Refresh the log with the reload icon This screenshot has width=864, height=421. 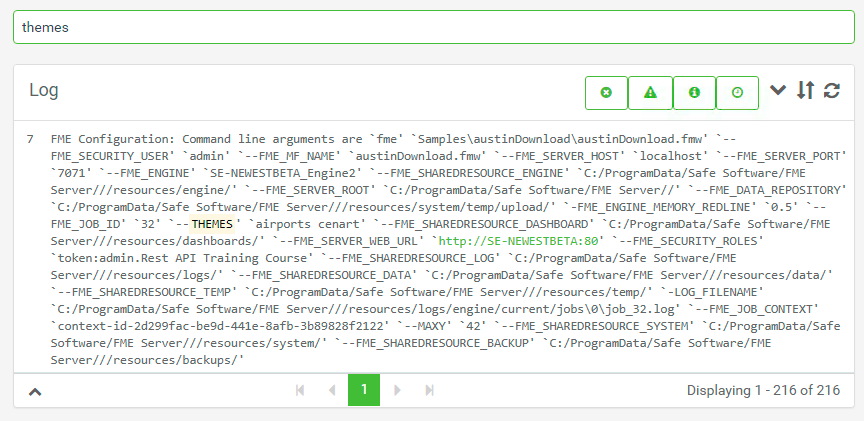point(831,90)
